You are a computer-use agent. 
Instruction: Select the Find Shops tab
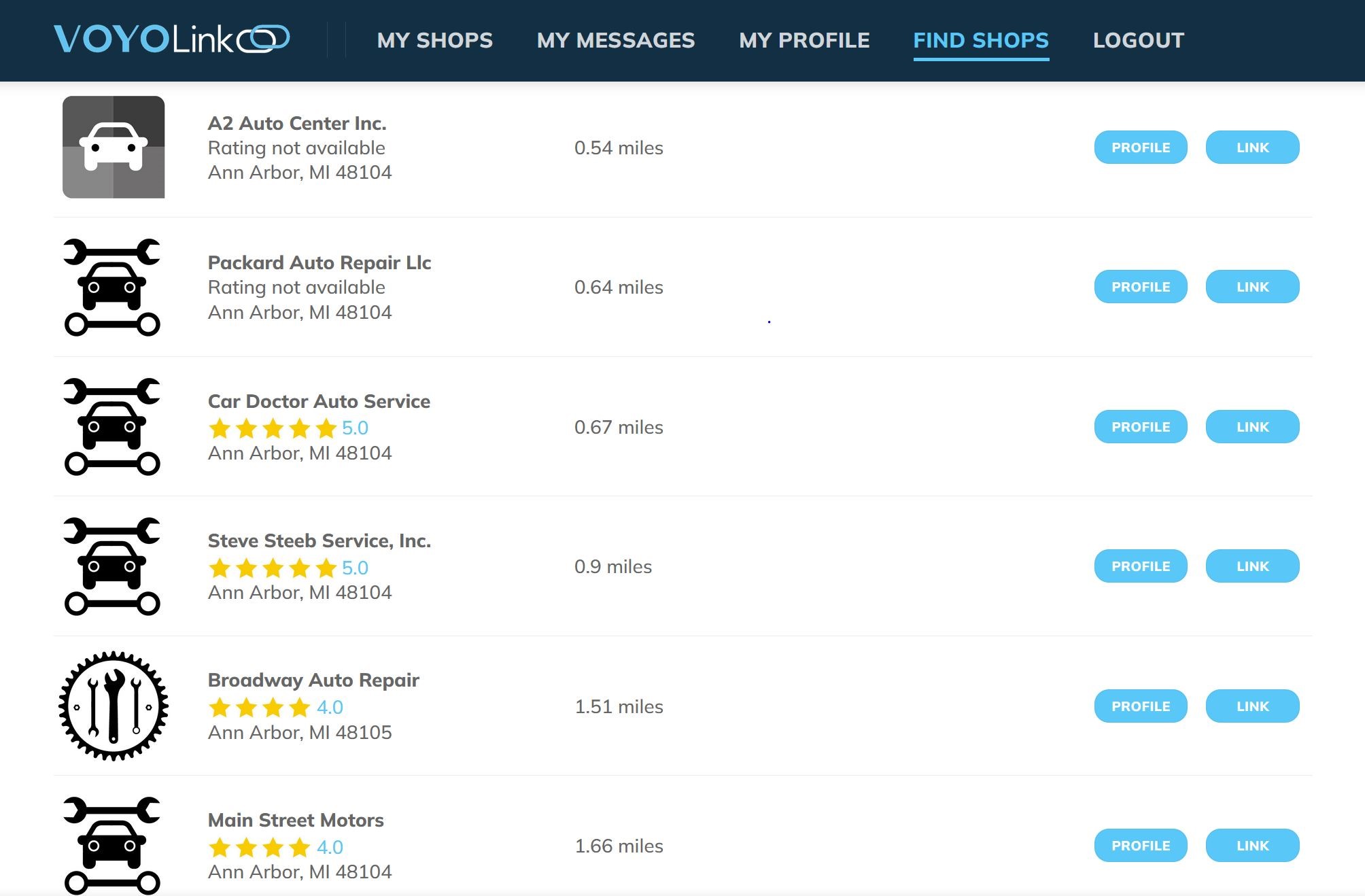981,40
